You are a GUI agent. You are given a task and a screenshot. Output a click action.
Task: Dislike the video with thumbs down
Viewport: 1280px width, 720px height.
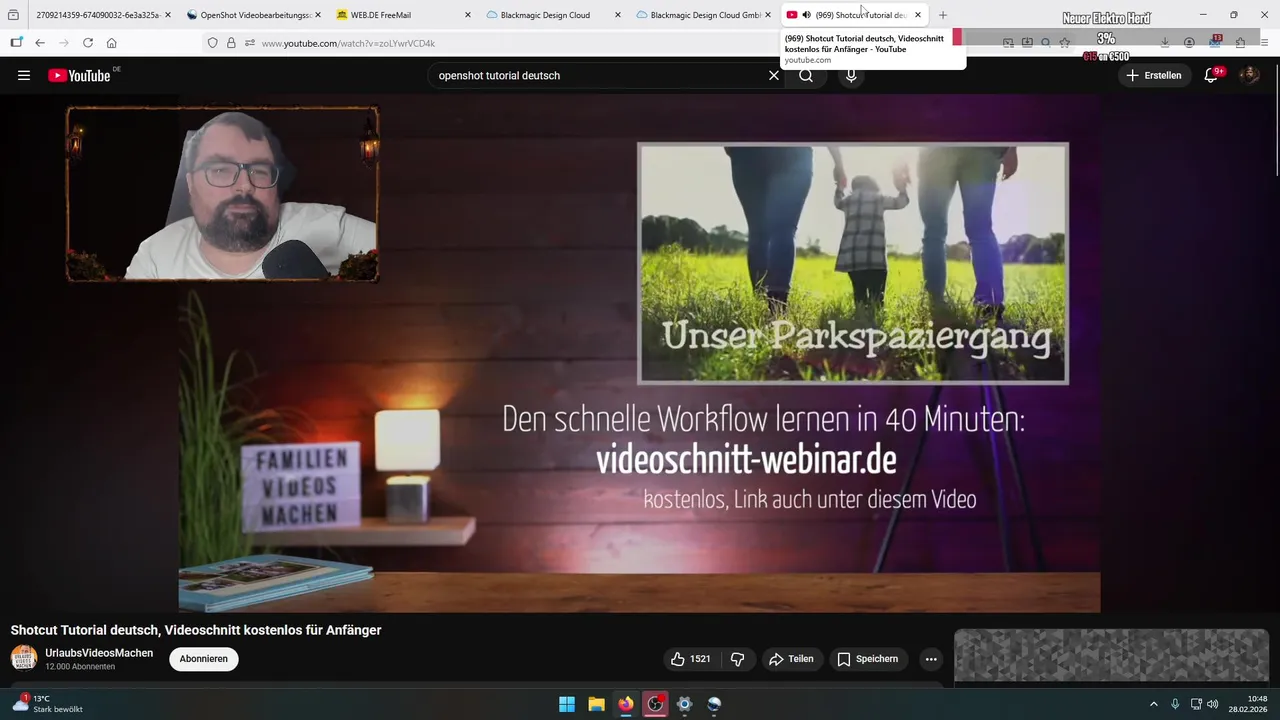click(x=738, y=659)
